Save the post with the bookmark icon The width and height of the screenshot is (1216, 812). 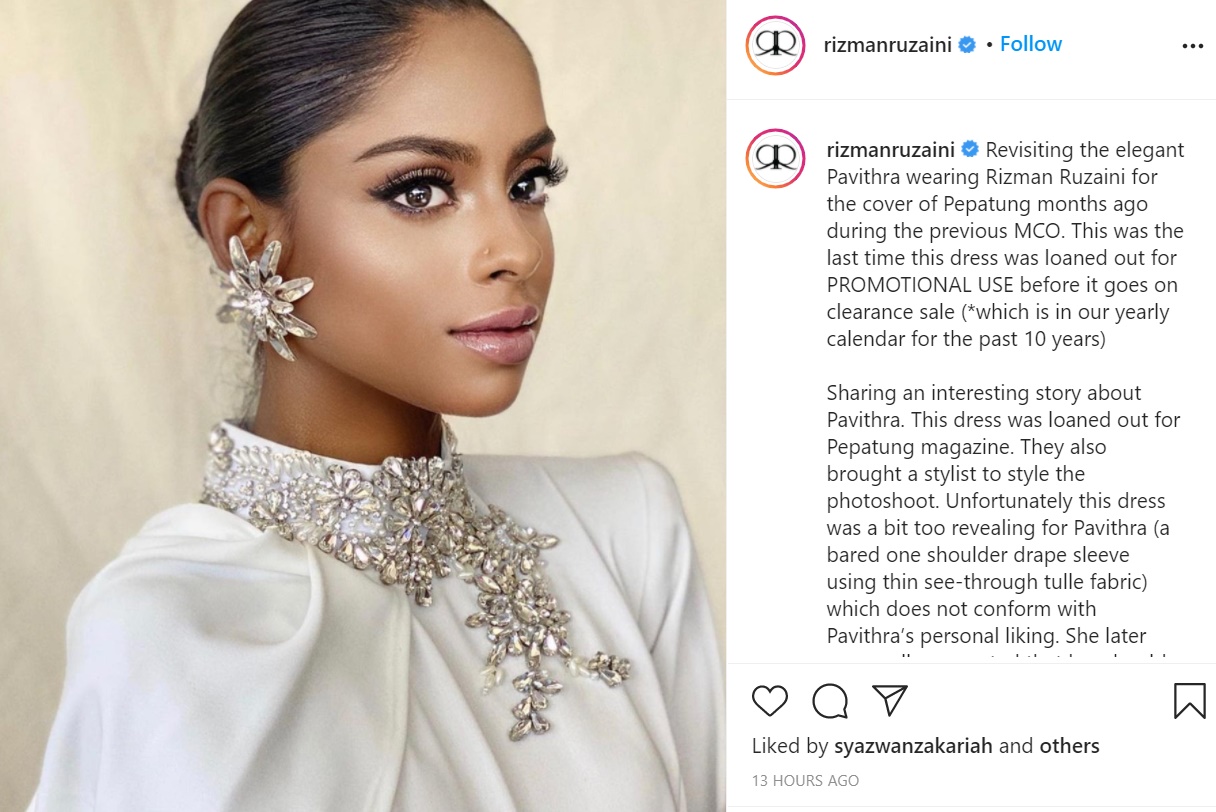pos(1189,701)
